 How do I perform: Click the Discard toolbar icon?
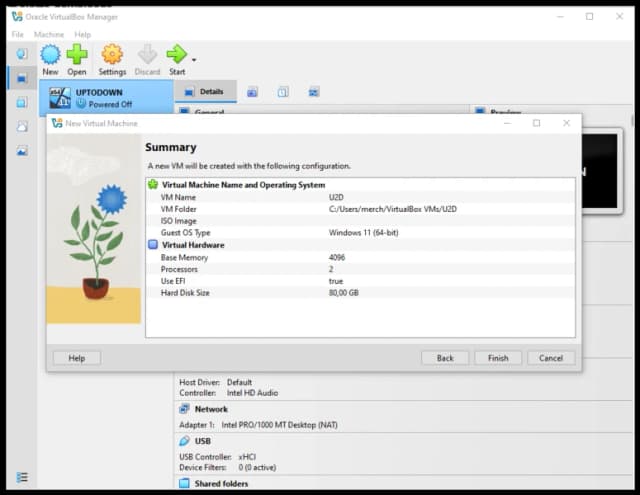(x=147, y=54)
